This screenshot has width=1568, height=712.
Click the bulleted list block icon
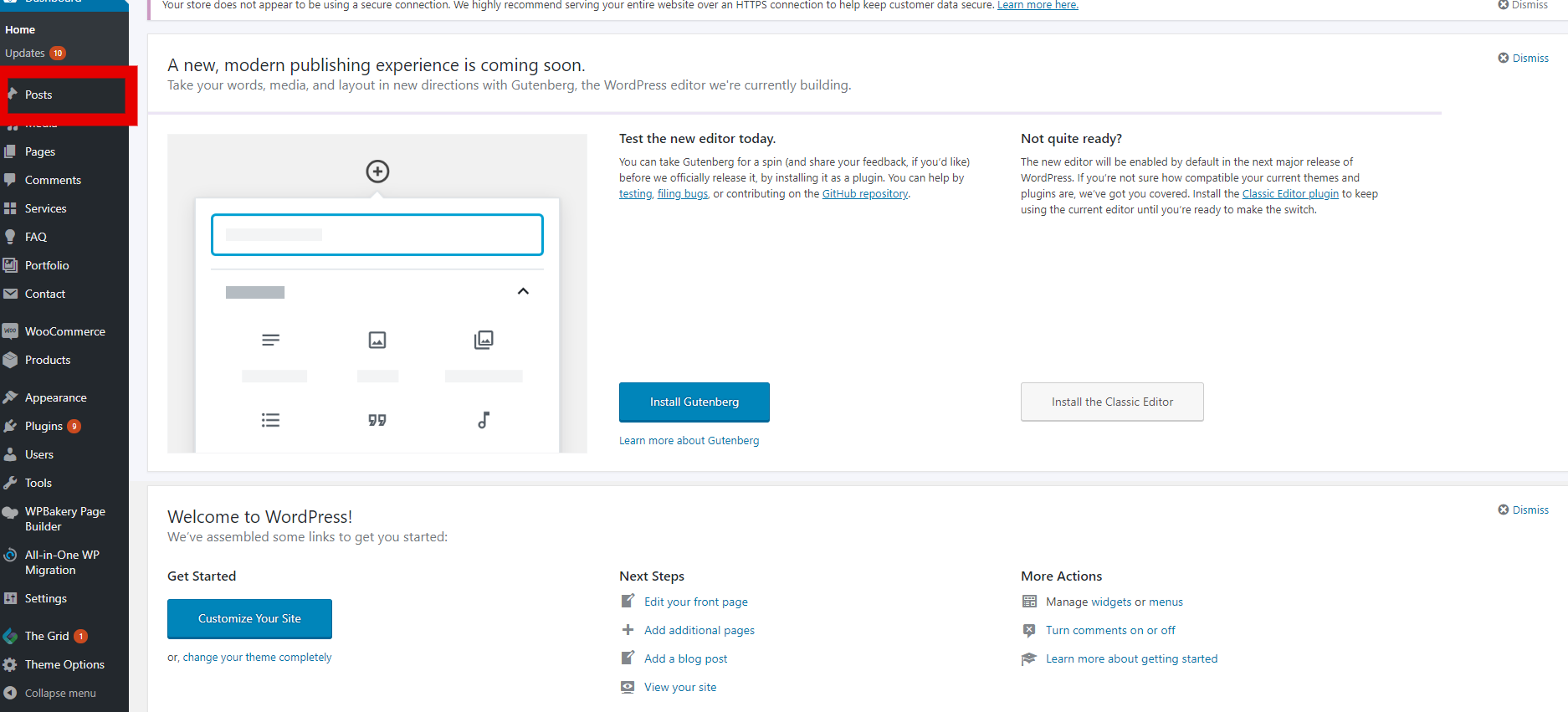(270, 420)
